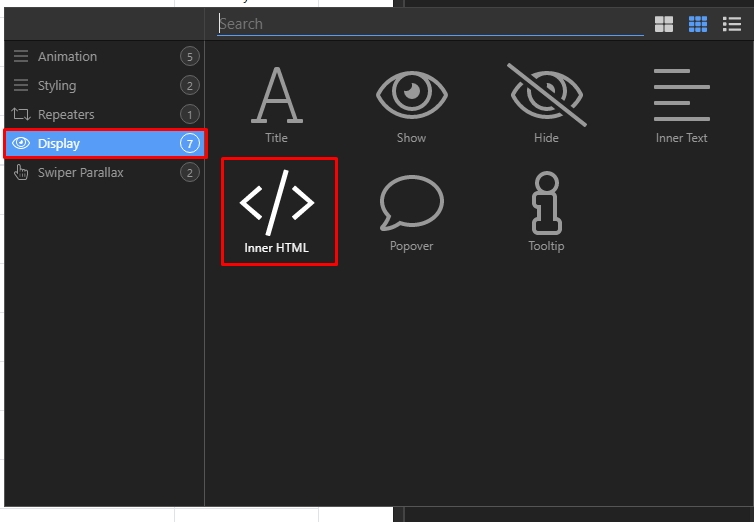The height and width of the screenshot is (522, 754).
Task: Click the Display count badge 7
Action: [189, 143]
